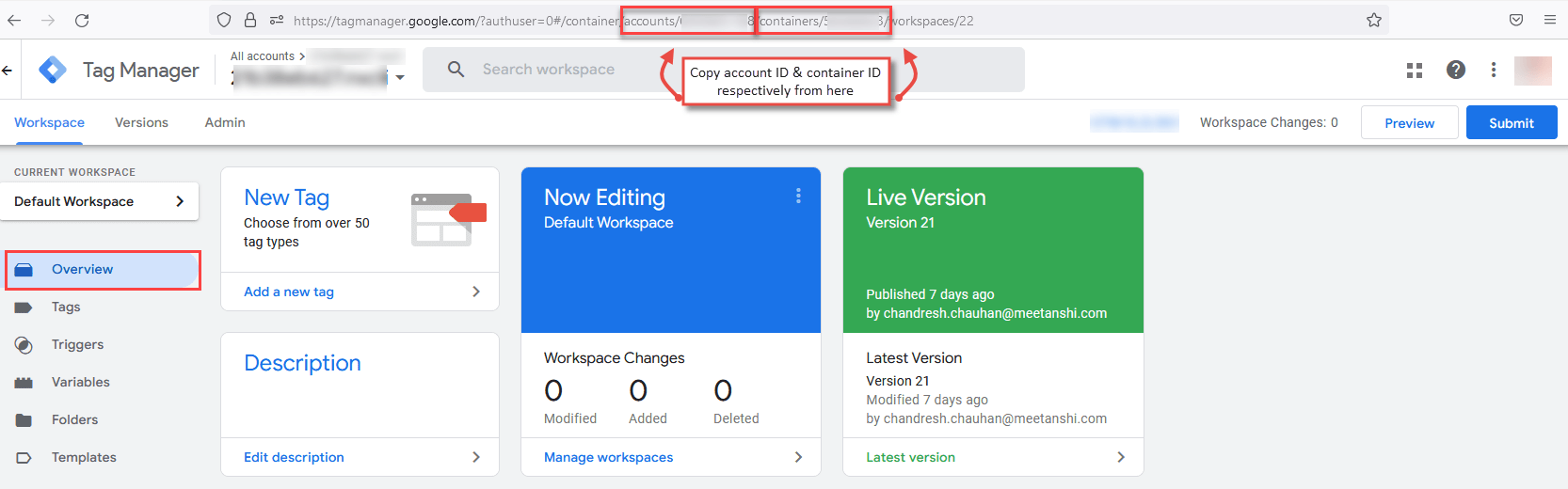Image resolution: width=1568 pixels, height=489 pixels.
Task: Click the Live Version heading
Action: tap(925, 197)
